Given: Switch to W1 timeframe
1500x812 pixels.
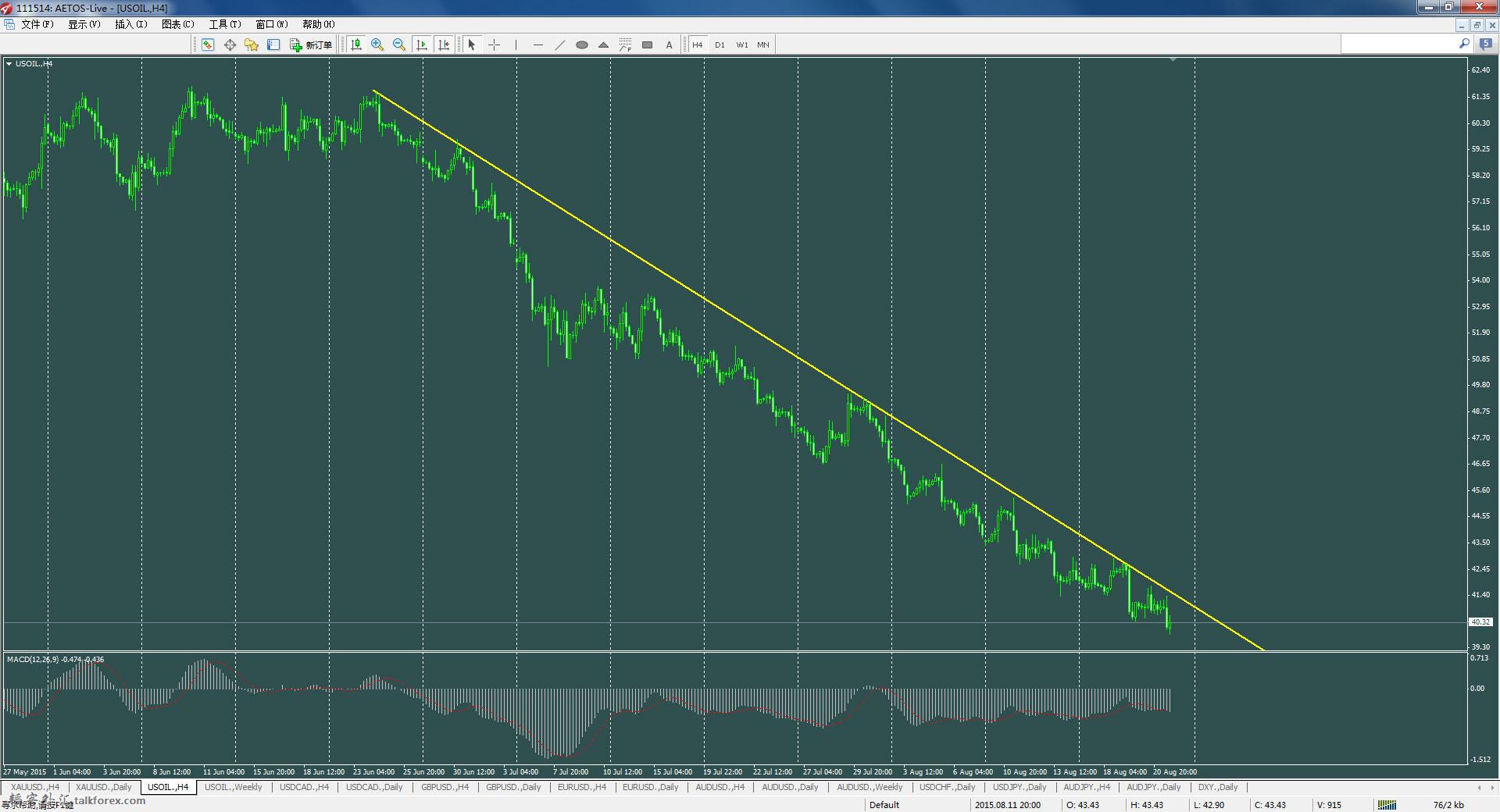Looking at the screenshot, I should [741, 45].
